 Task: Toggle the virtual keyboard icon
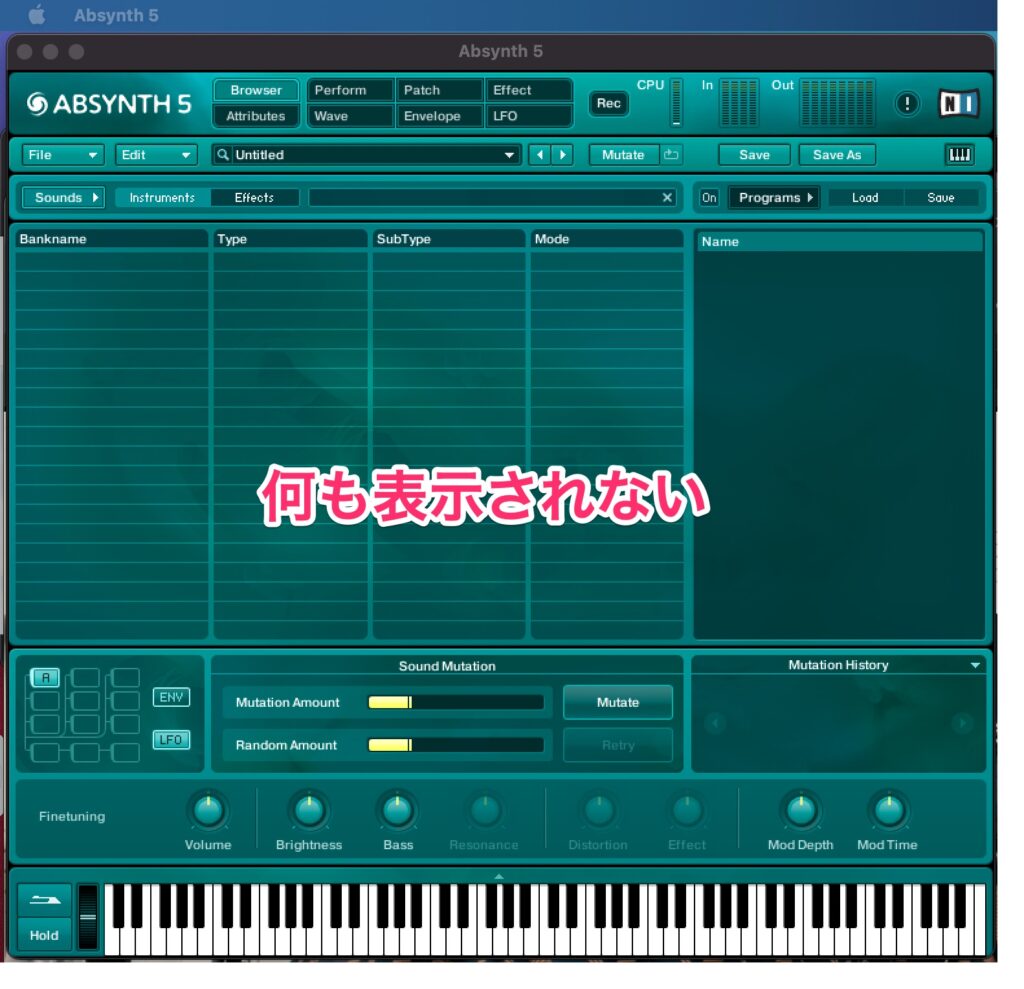(958, 155)
